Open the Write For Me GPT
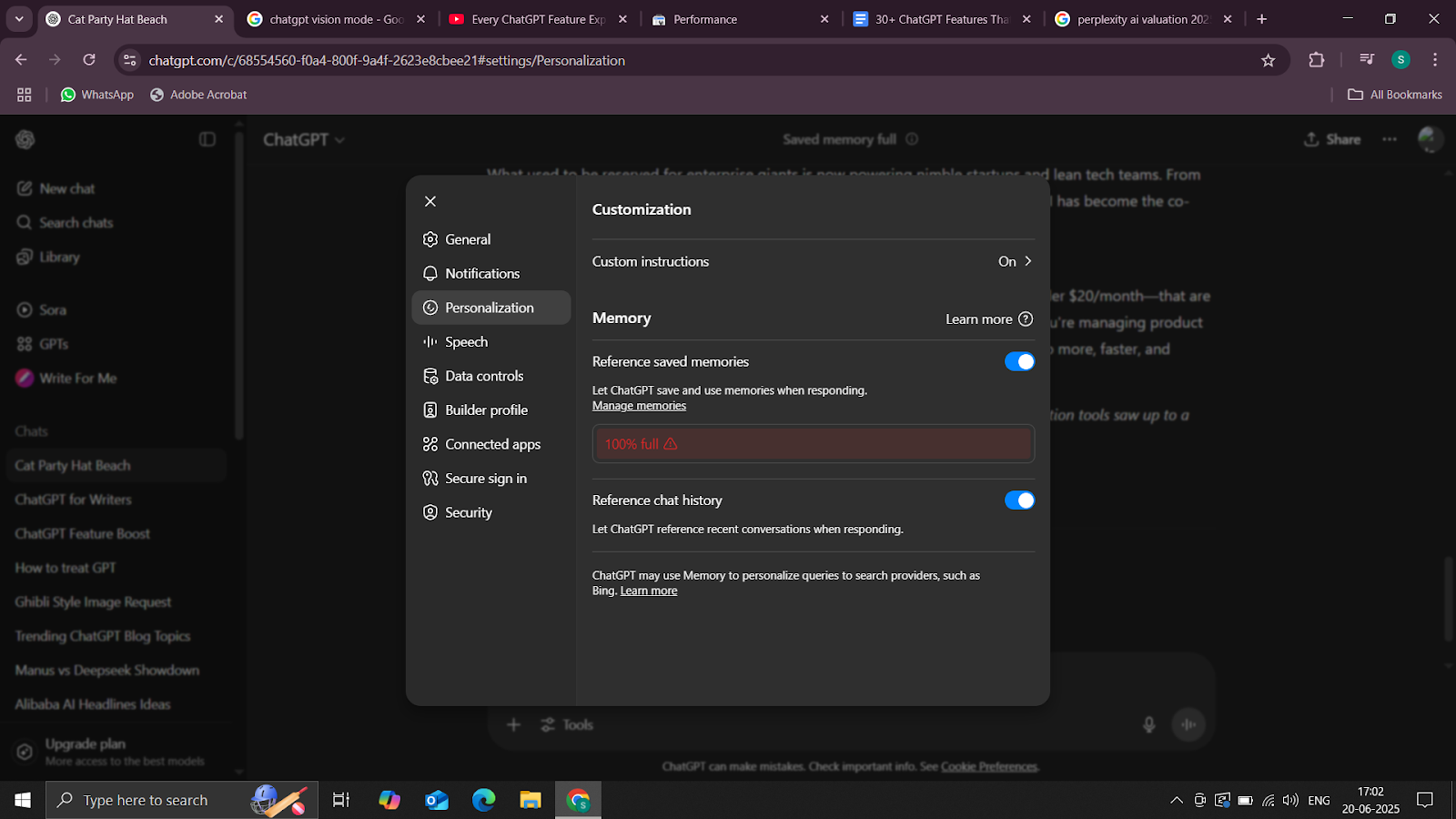 [66, 378]
